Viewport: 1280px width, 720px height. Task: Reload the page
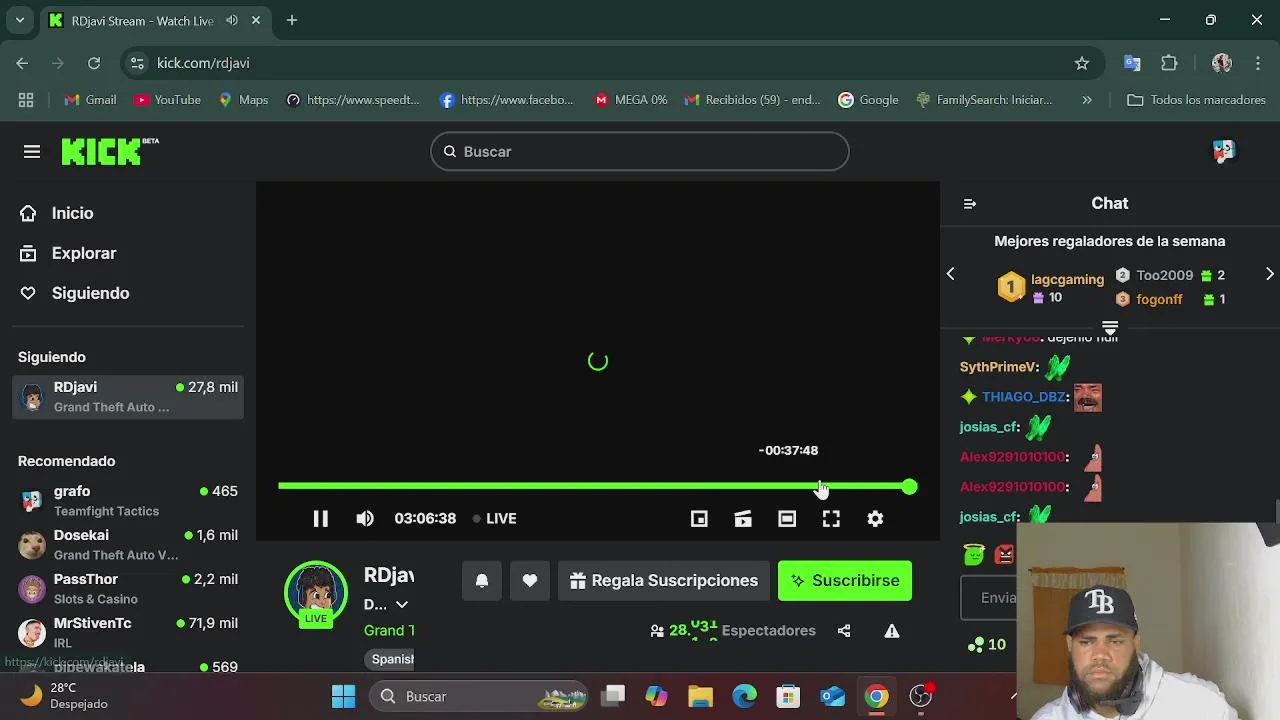tap(94, 63)
